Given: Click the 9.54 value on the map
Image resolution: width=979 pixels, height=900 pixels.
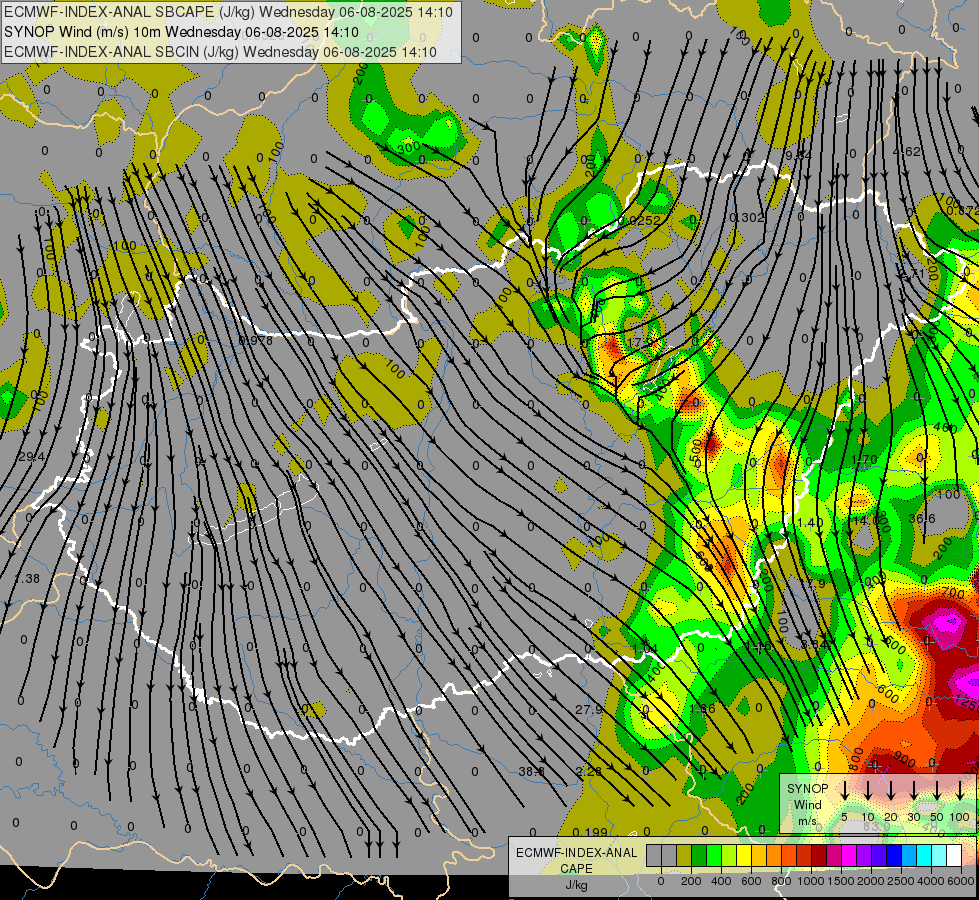Looking at the screenshot, I should [798, 155].
